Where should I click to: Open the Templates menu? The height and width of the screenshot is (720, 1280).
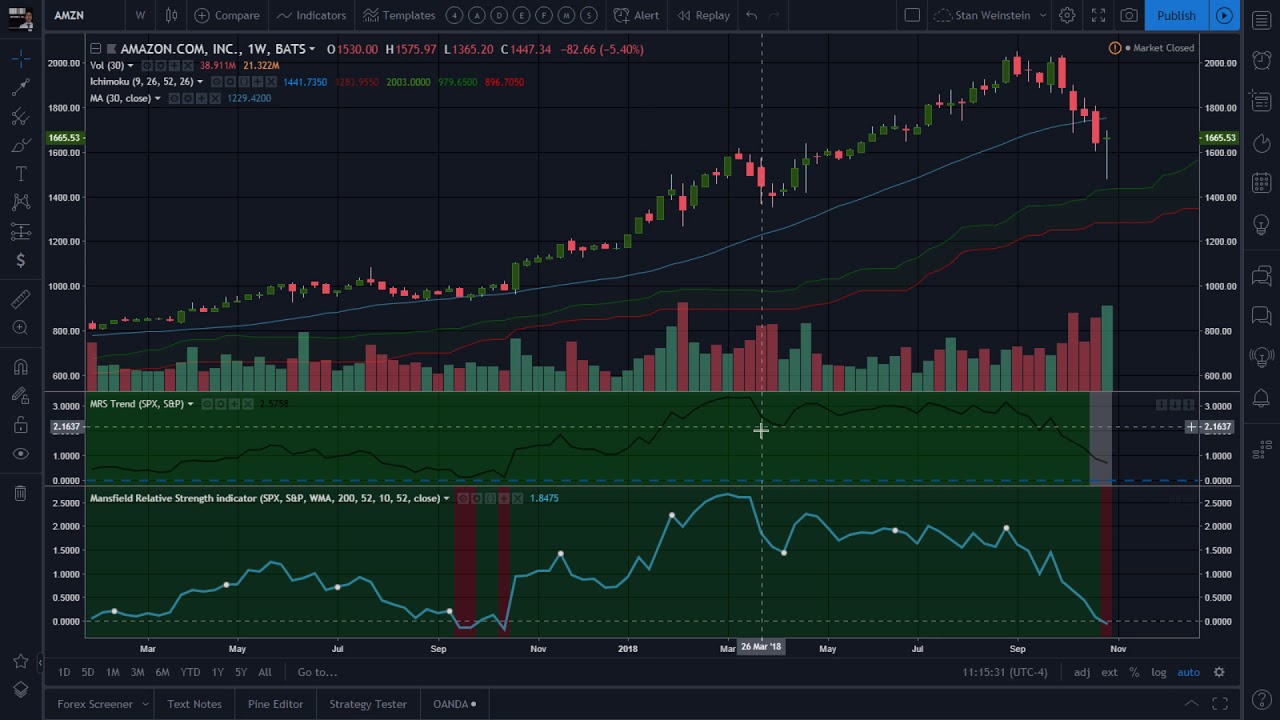tap(399, 15)
